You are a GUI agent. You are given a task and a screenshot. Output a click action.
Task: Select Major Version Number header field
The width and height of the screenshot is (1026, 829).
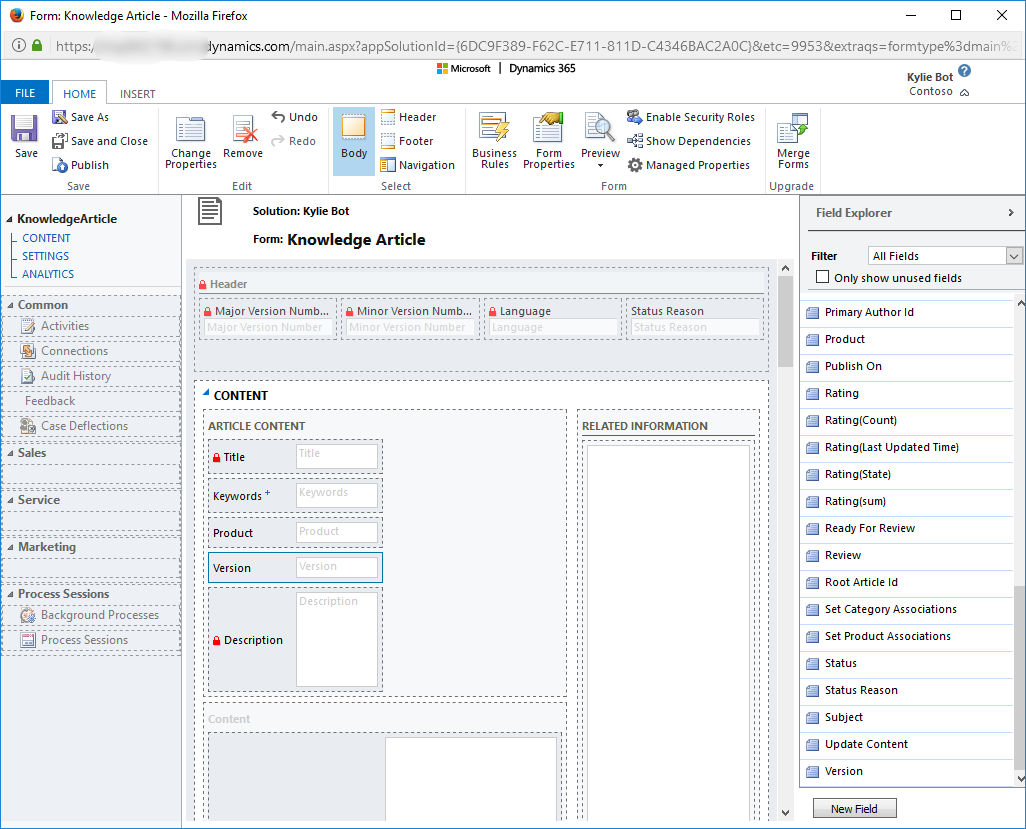click(267, 319)
